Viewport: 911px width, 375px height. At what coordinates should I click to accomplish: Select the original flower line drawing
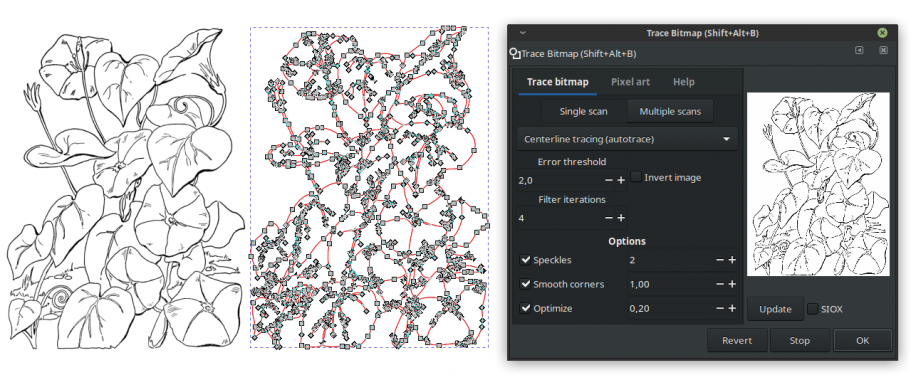point(125,188)
